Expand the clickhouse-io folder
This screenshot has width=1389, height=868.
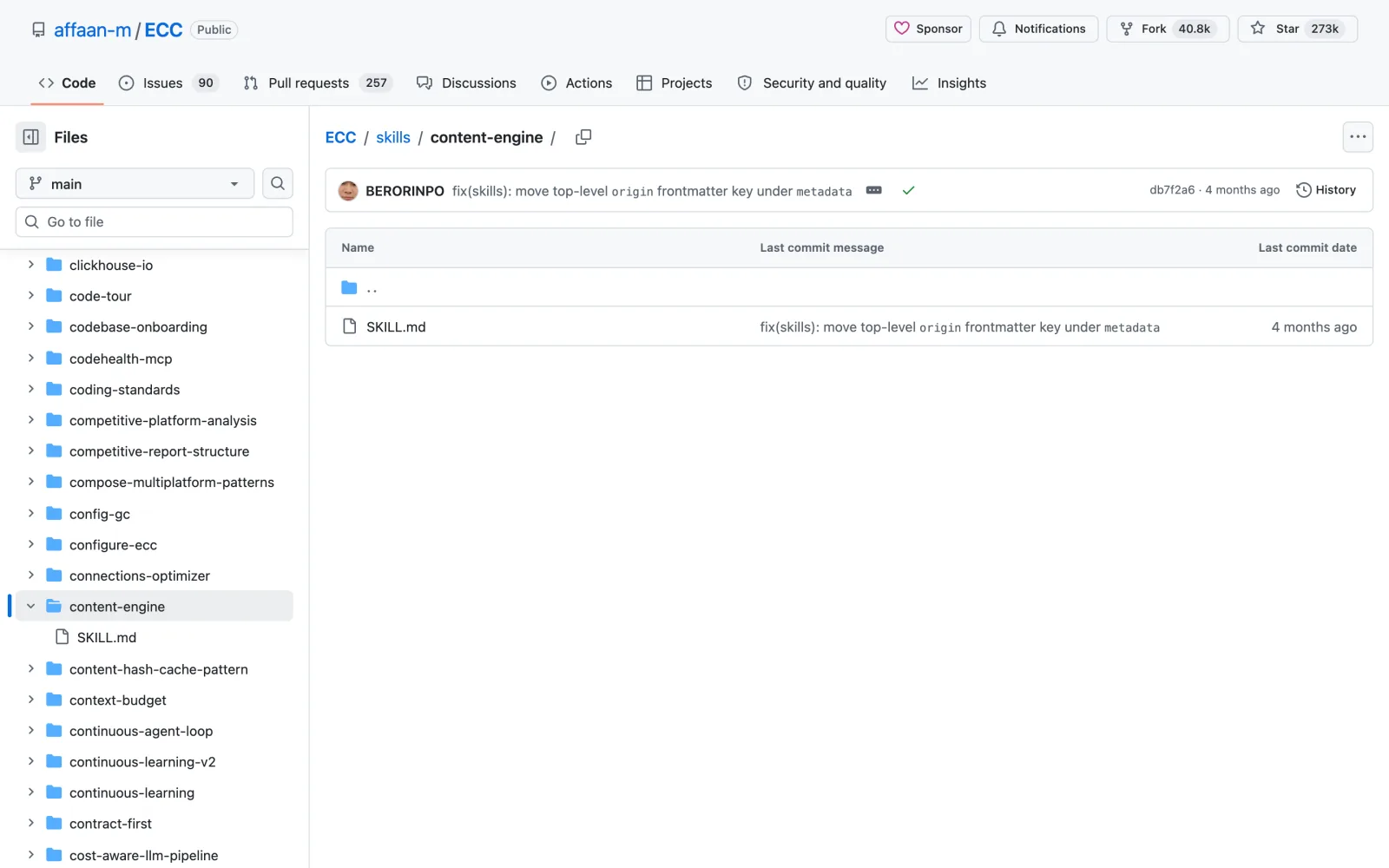pos(30,265)
